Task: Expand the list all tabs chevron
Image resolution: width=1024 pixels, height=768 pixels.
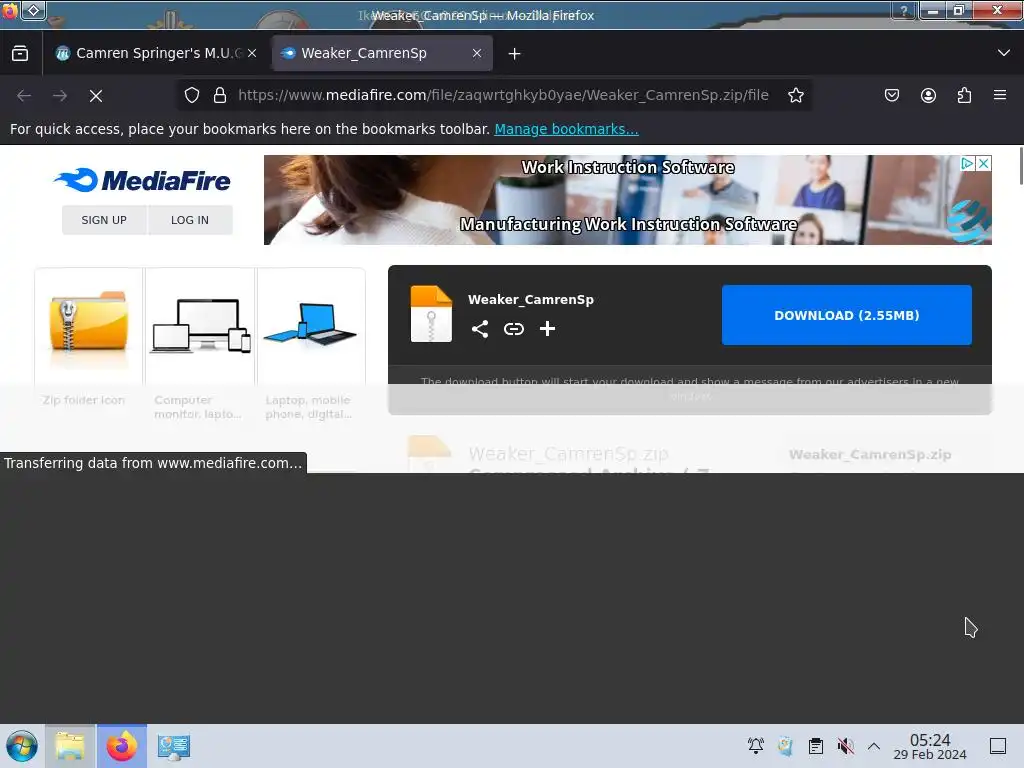Action: 1004,53
